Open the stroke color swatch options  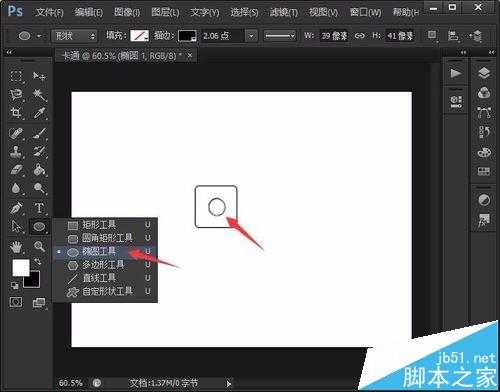(187, 36)
